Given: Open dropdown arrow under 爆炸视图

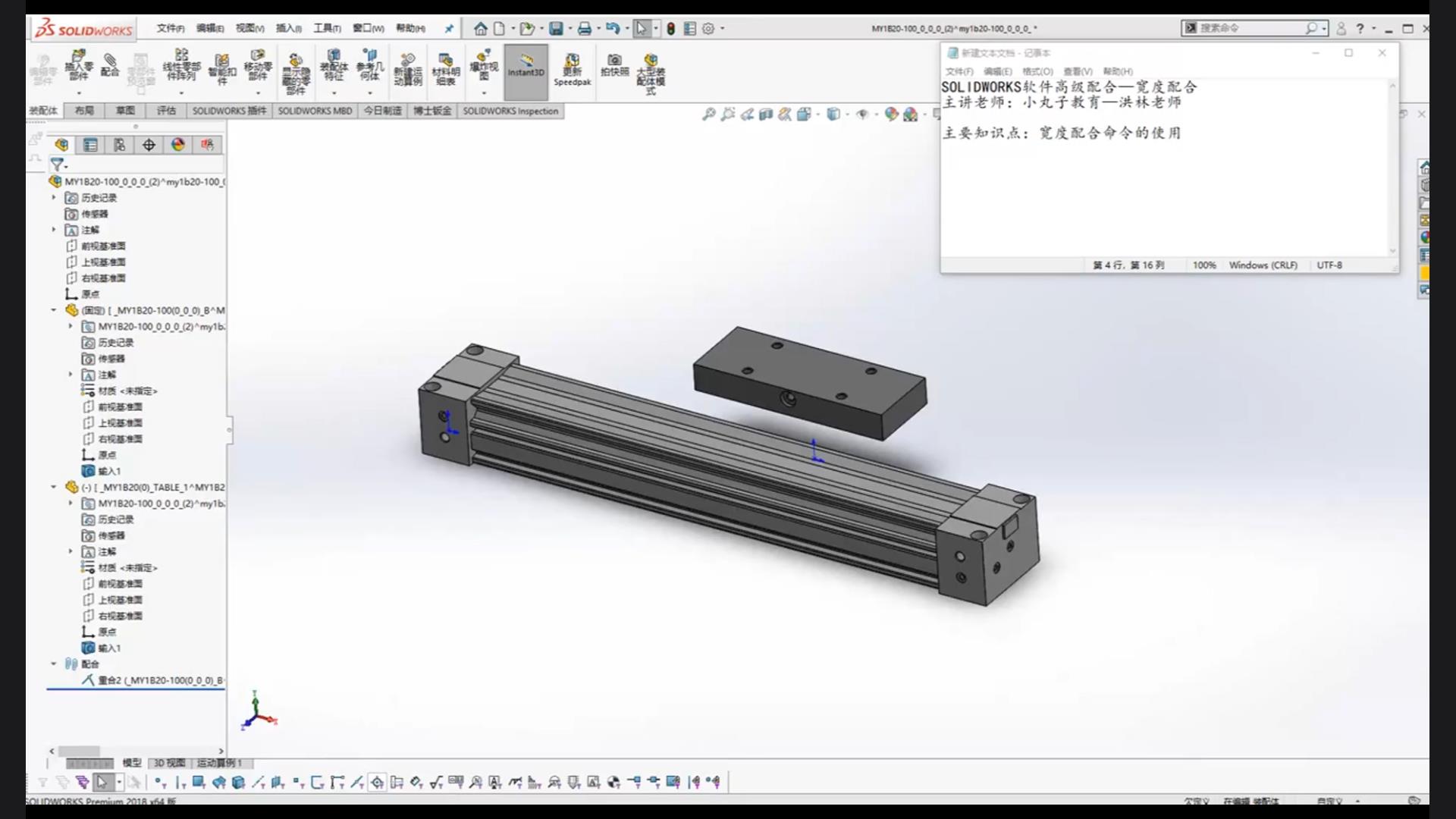Looking at the screenshot, I should click(x=484, y=93).
